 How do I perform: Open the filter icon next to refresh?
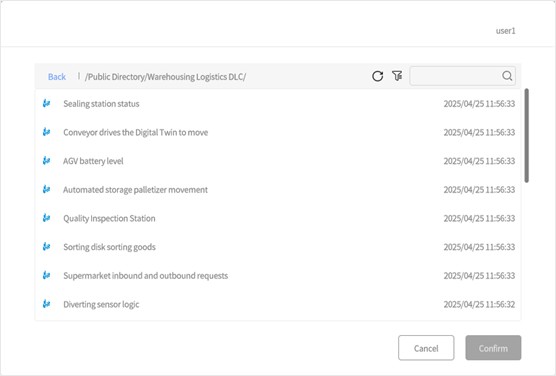coord(397,76)
